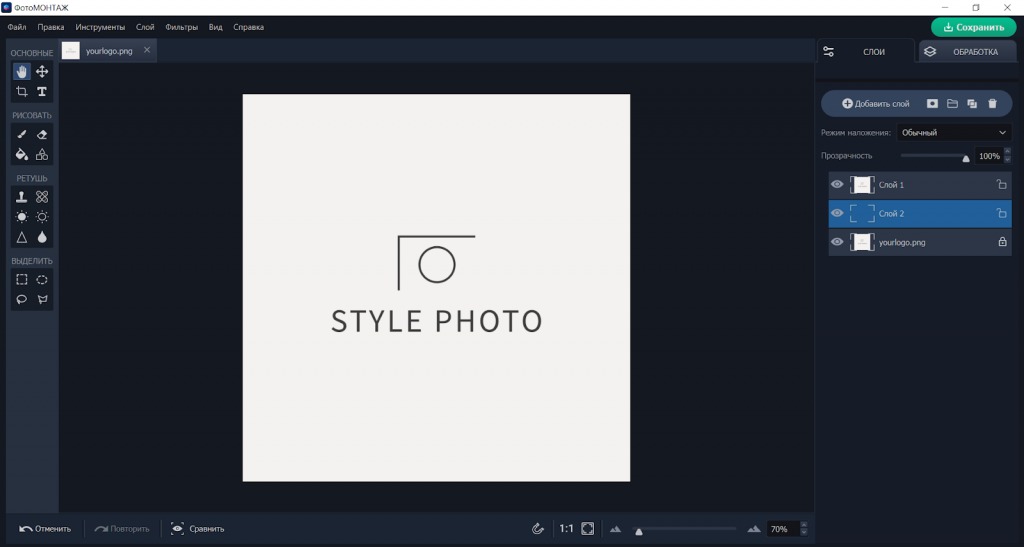Screen dimensions: 1024x547
Task: Activate the Stamp tool
Action: pyautogui.click(x=22, y=197)
